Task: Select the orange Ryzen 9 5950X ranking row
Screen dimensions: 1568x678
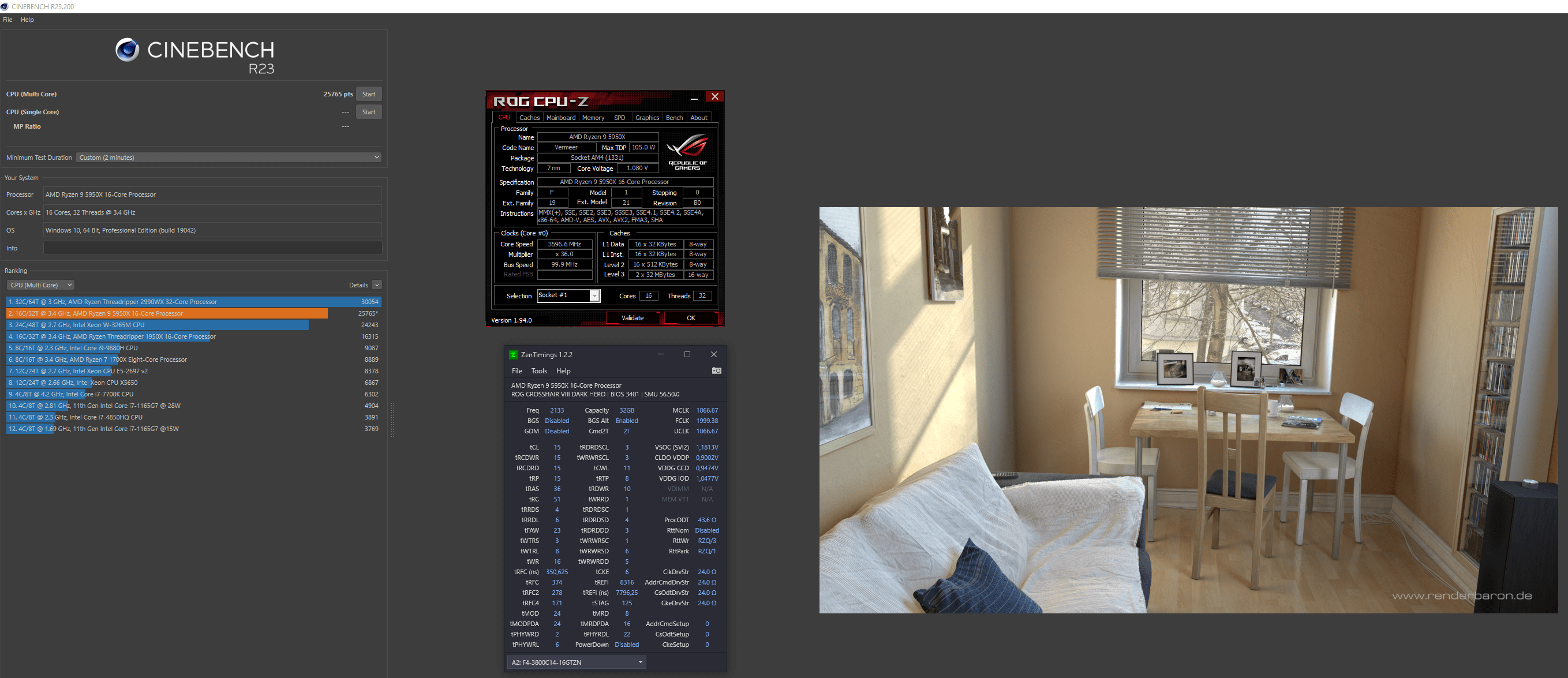Action: click(193, 313)
